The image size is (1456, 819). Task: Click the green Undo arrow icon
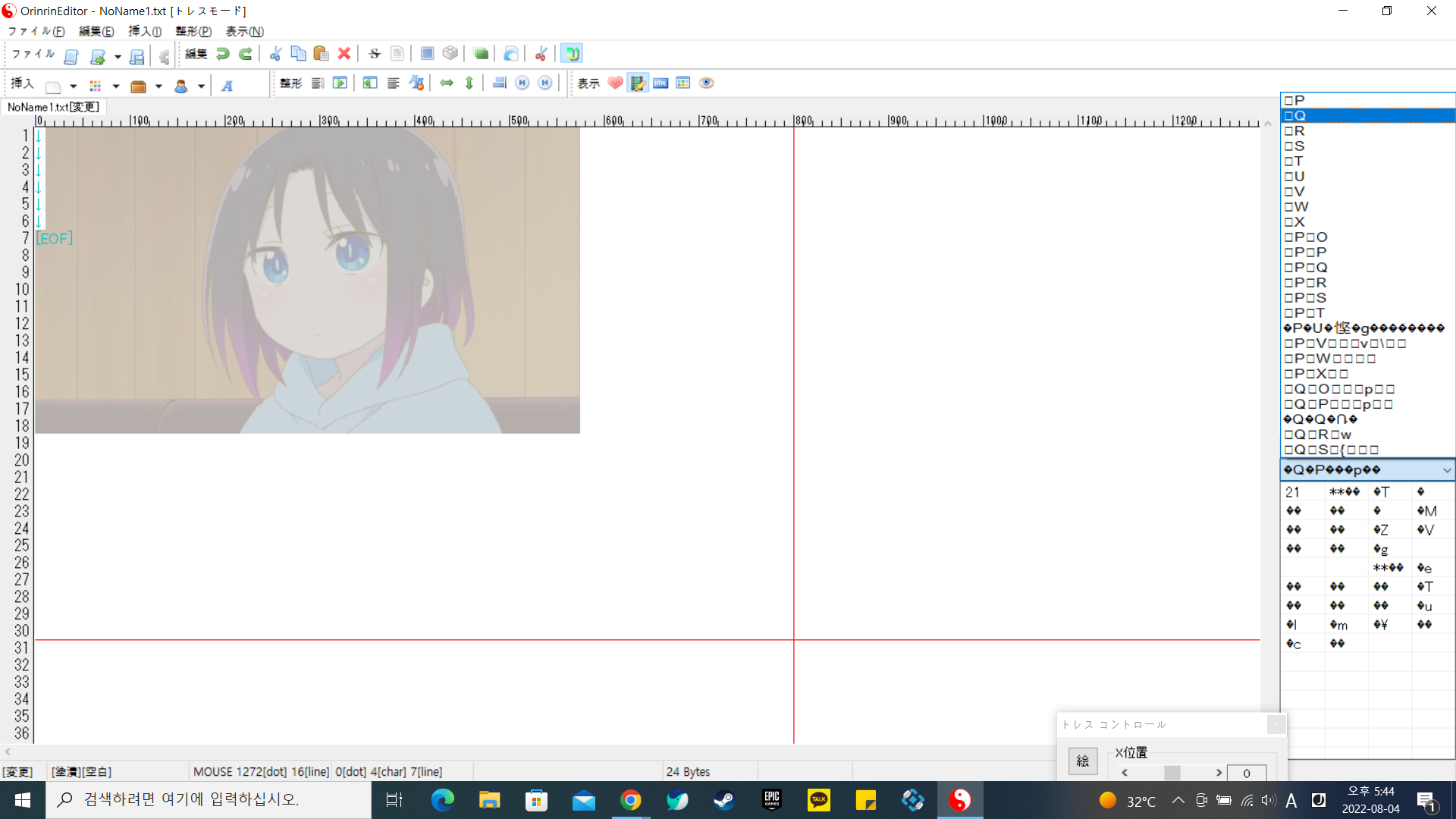(x=223, y=54)
